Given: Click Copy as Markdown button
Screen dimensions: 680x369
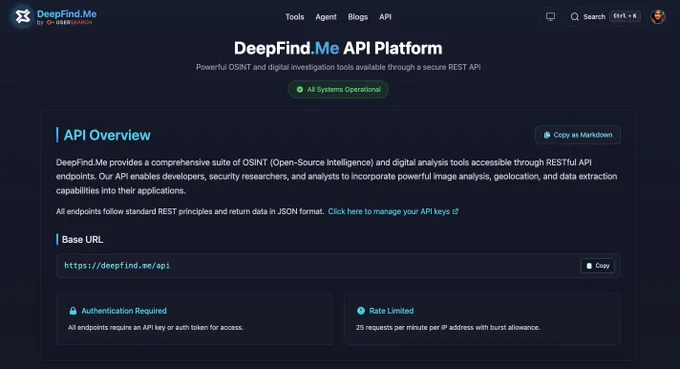Looking at the screenshot, I should (578, 135).
